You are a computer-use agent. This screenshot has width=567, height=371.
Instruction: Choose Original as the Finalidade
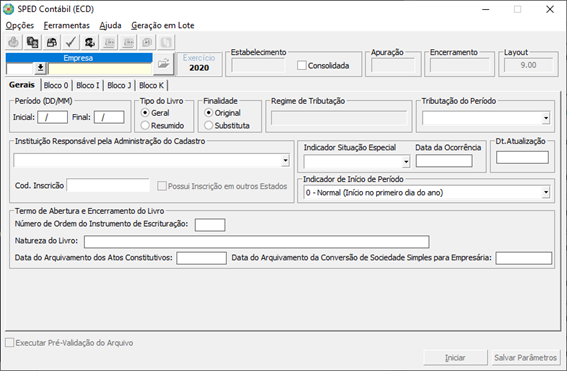[x=209, y=113]
